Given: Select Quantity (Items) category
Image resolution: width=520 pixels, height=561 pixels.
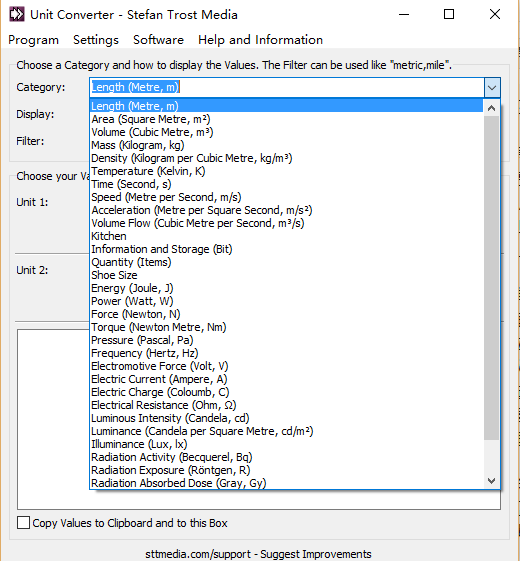Looking at the screenshot, I should 286,262.
